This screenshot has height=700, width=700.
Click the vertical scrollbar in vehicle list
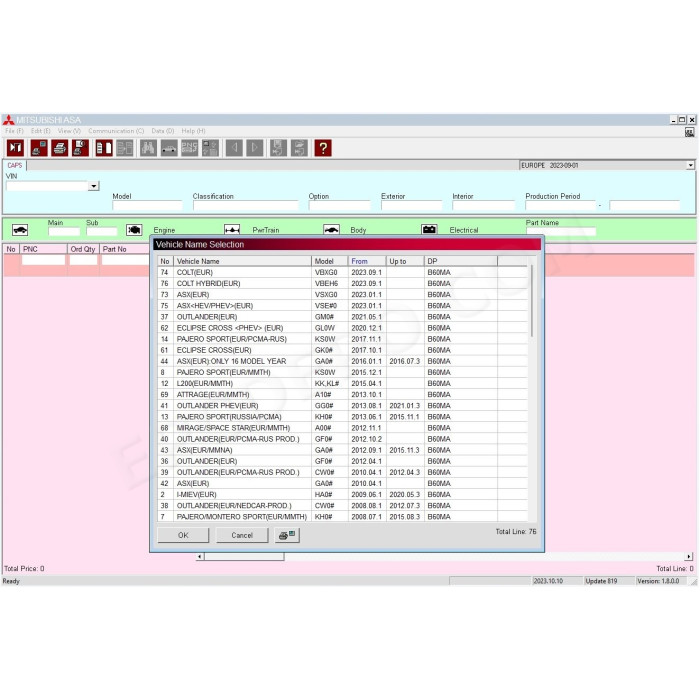(x=532, y=301)
